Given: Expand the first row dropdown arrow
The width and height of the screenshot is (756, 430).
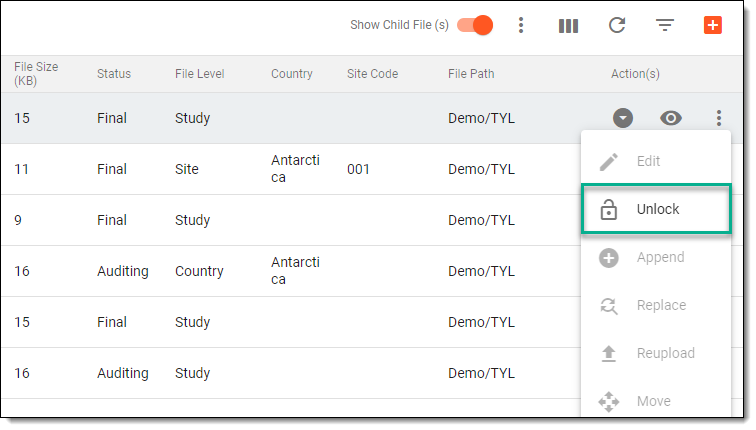Looking at the screenshot, I should pos(623,118).
